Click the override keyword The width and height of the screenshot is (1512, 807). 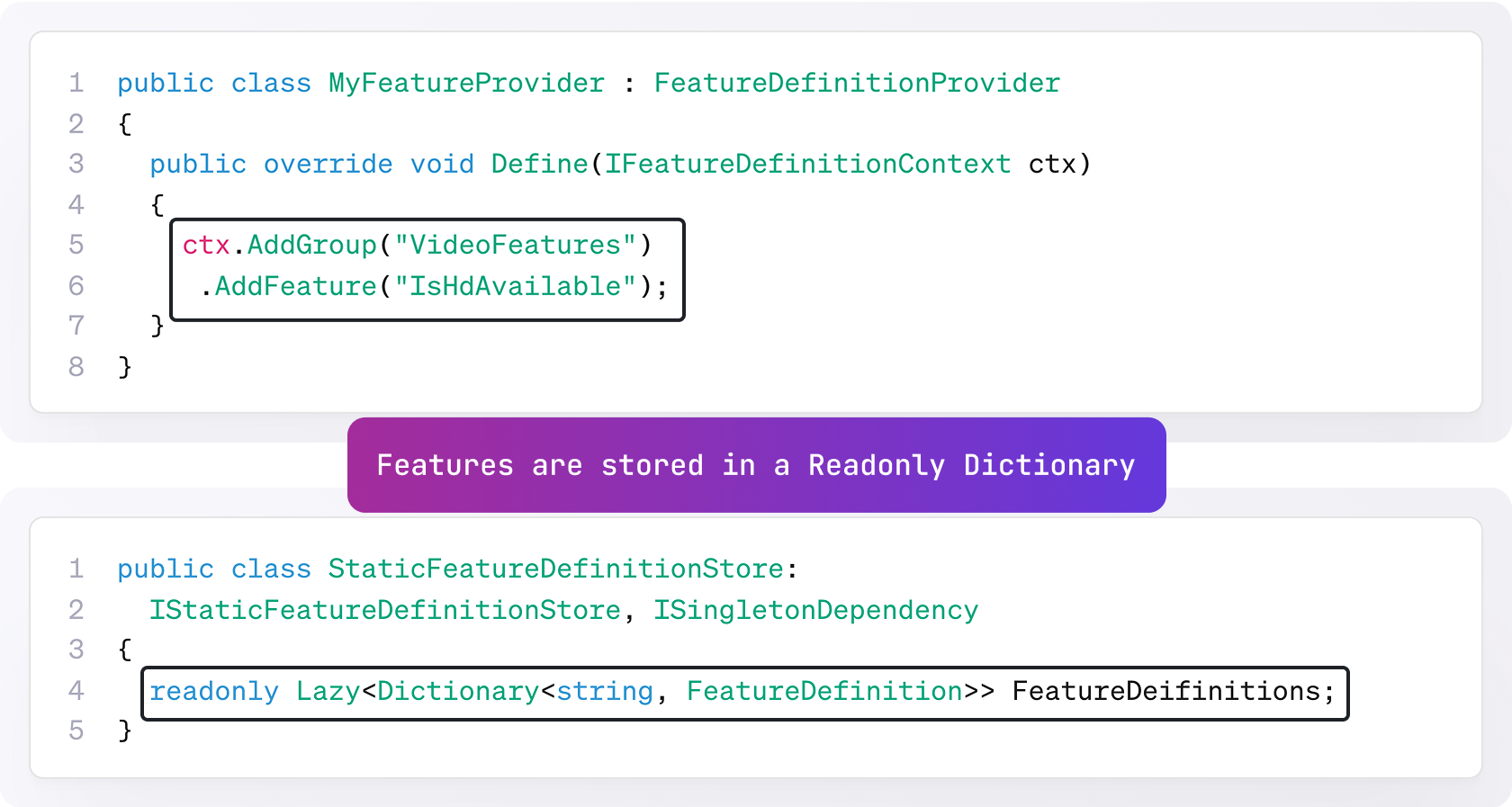(328, 165)
